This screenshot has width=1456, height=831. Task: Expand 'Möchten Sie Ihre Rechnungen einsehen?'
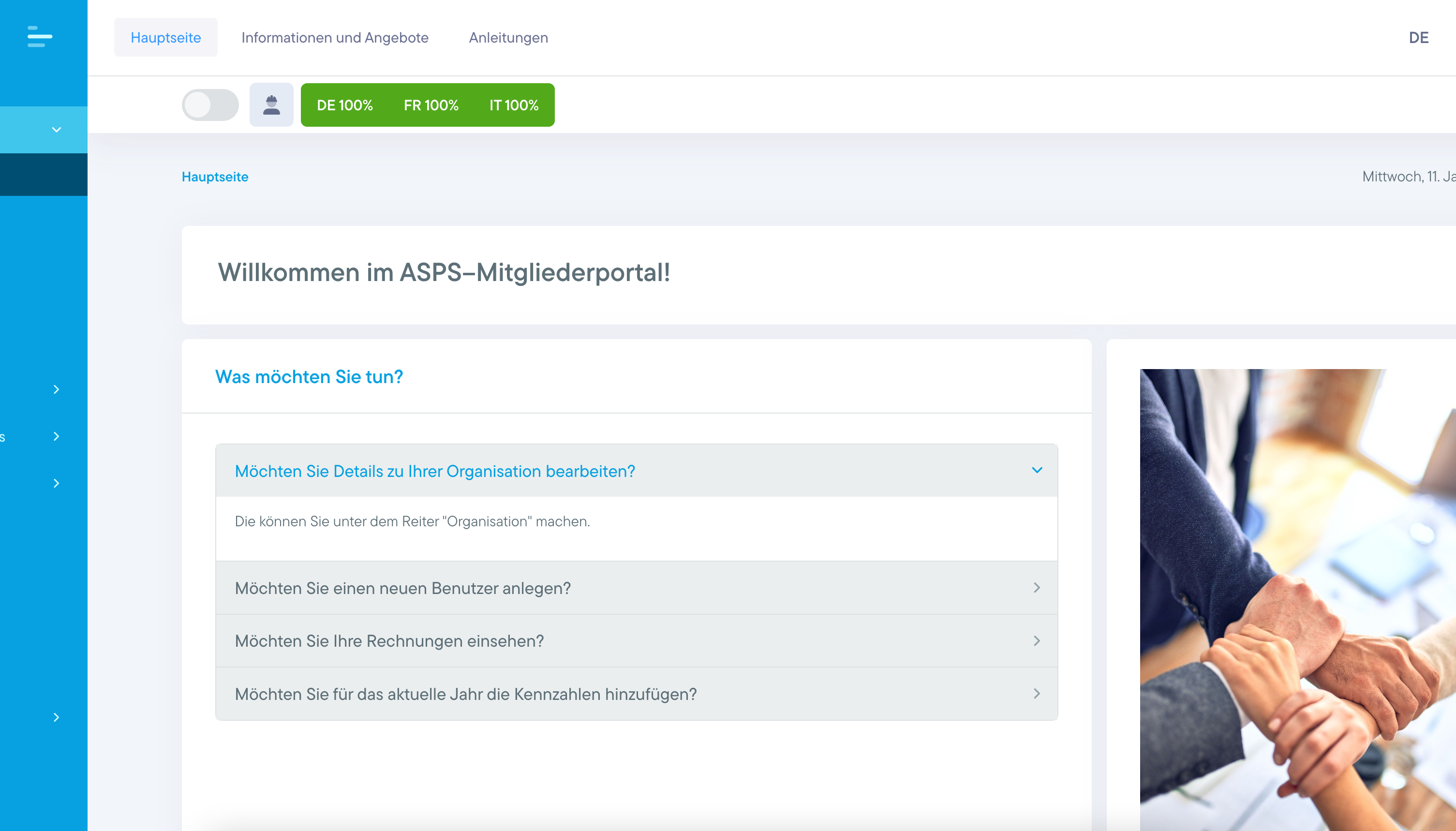coord(637,641)
